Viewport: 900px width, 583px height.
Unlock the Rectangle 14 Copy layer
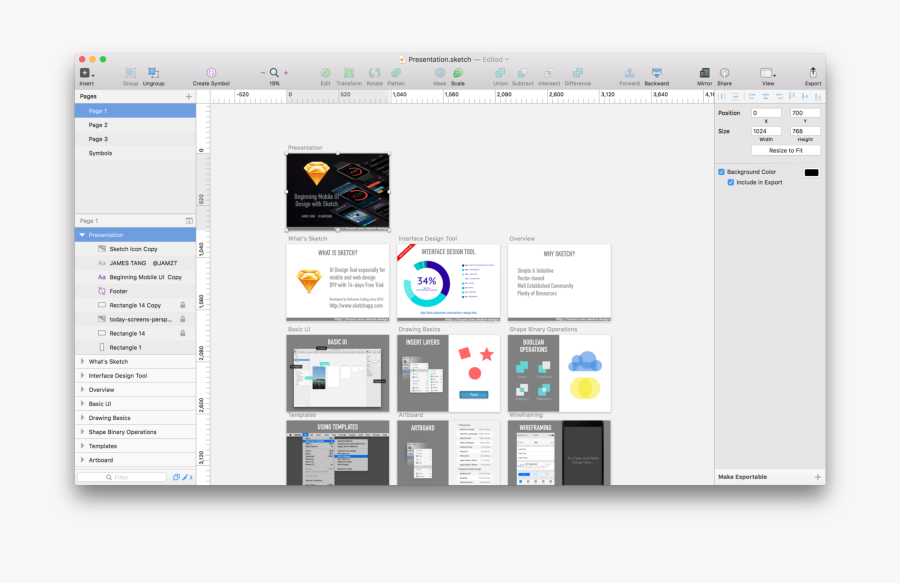click(x=183, y=305)
